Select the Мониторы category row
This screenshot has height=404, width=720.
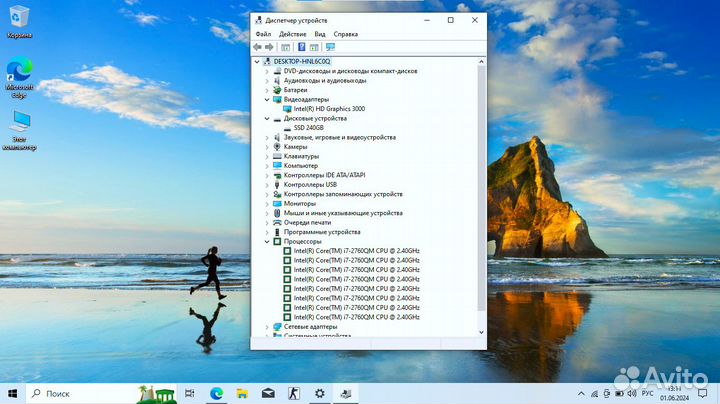click(x=300, y=203)
